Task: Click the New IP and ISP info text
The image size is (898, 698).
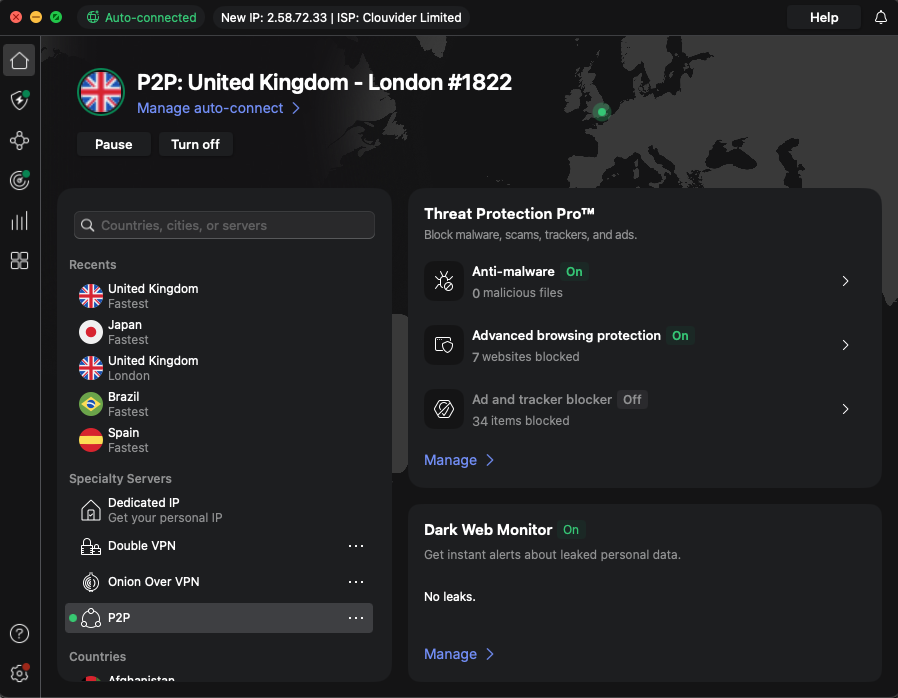Action: pyautogui.click(x=341, y=17)
